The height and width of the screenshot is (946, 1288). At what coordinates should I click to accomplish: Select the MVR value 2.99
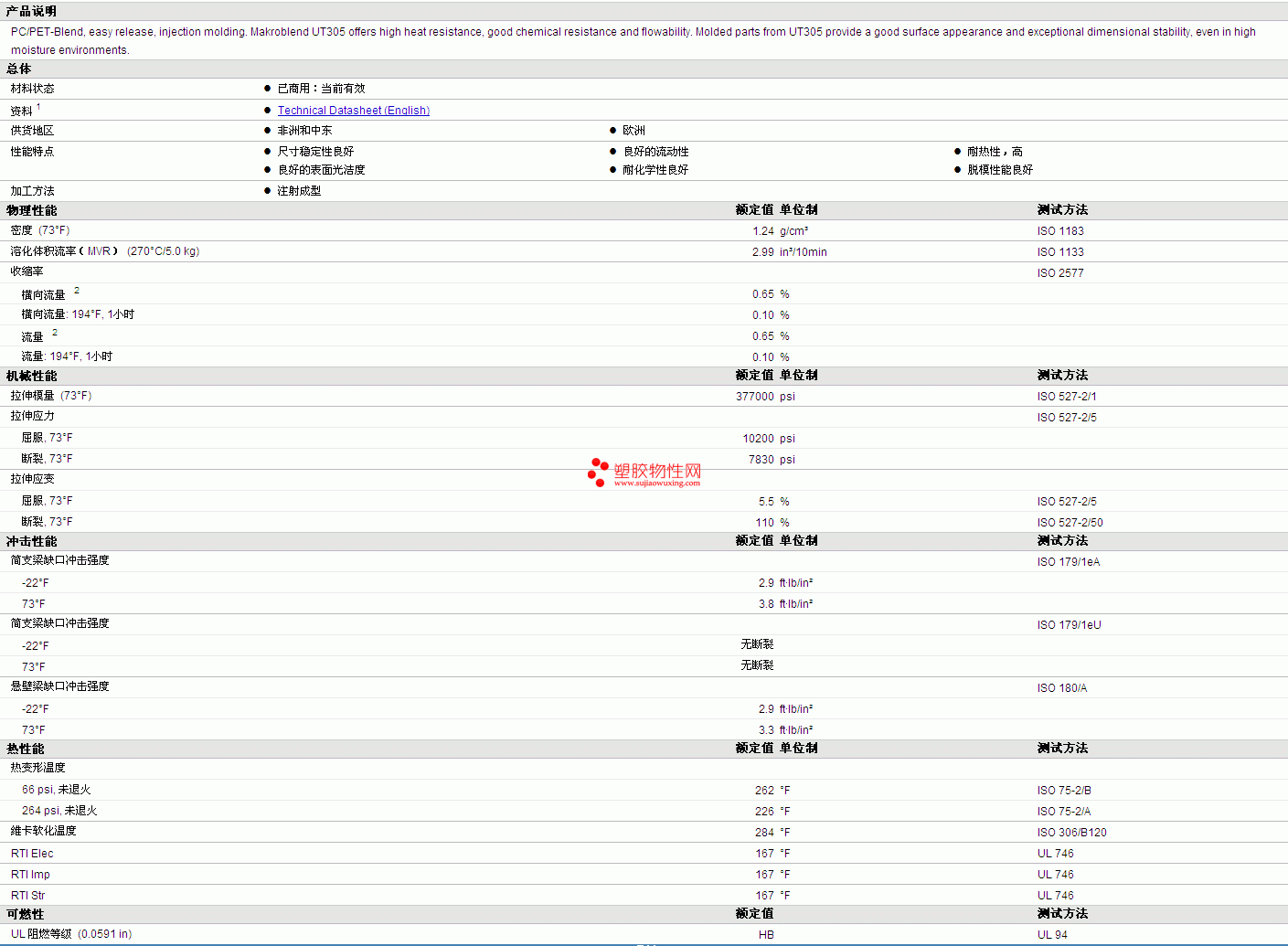click(x=763, y=252)
